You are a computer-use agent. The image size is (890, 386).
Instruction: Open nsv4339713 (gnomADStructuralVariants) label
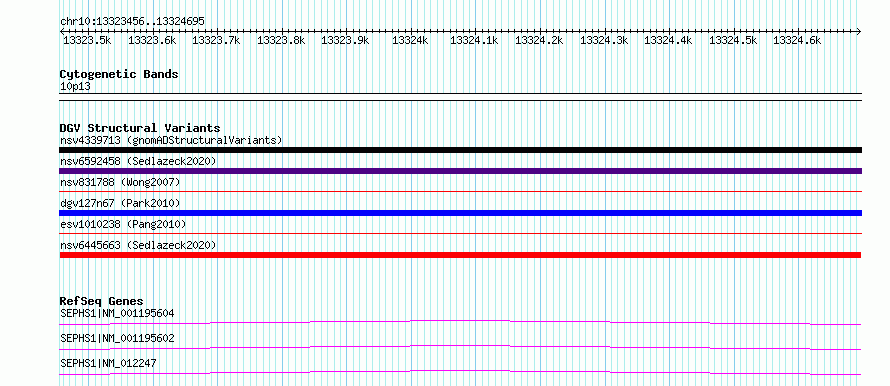pos(171,140)
